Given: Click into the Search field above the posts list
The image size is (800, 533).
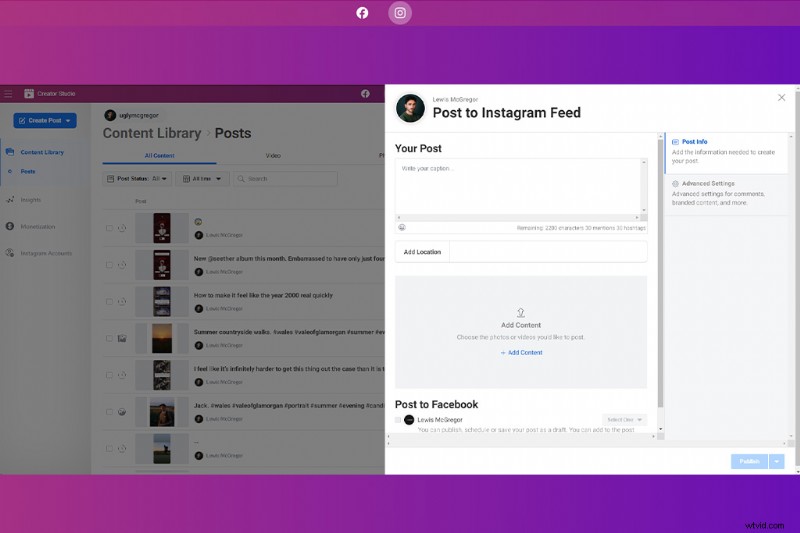Looking at the screenshot, I should (x=286, y=179).
